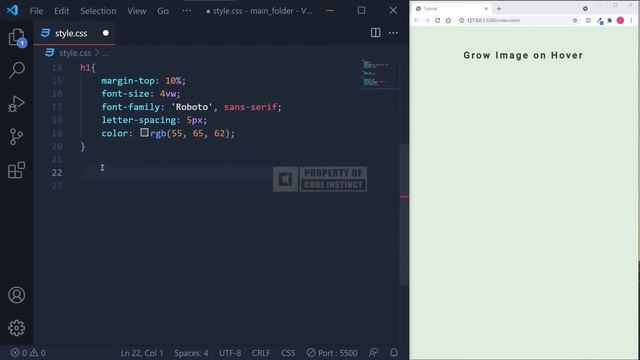Expand hidden menu items ellipsis

[x=187, y=11]
